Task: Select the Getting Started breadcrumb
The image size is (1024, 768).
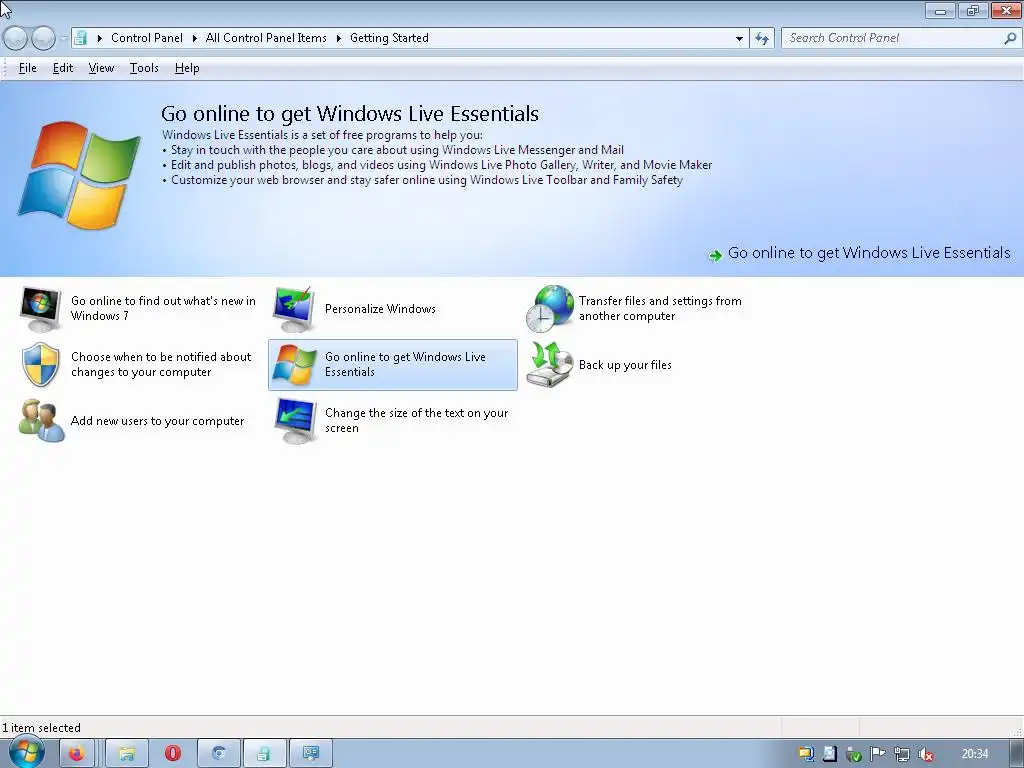Action: 389,38
